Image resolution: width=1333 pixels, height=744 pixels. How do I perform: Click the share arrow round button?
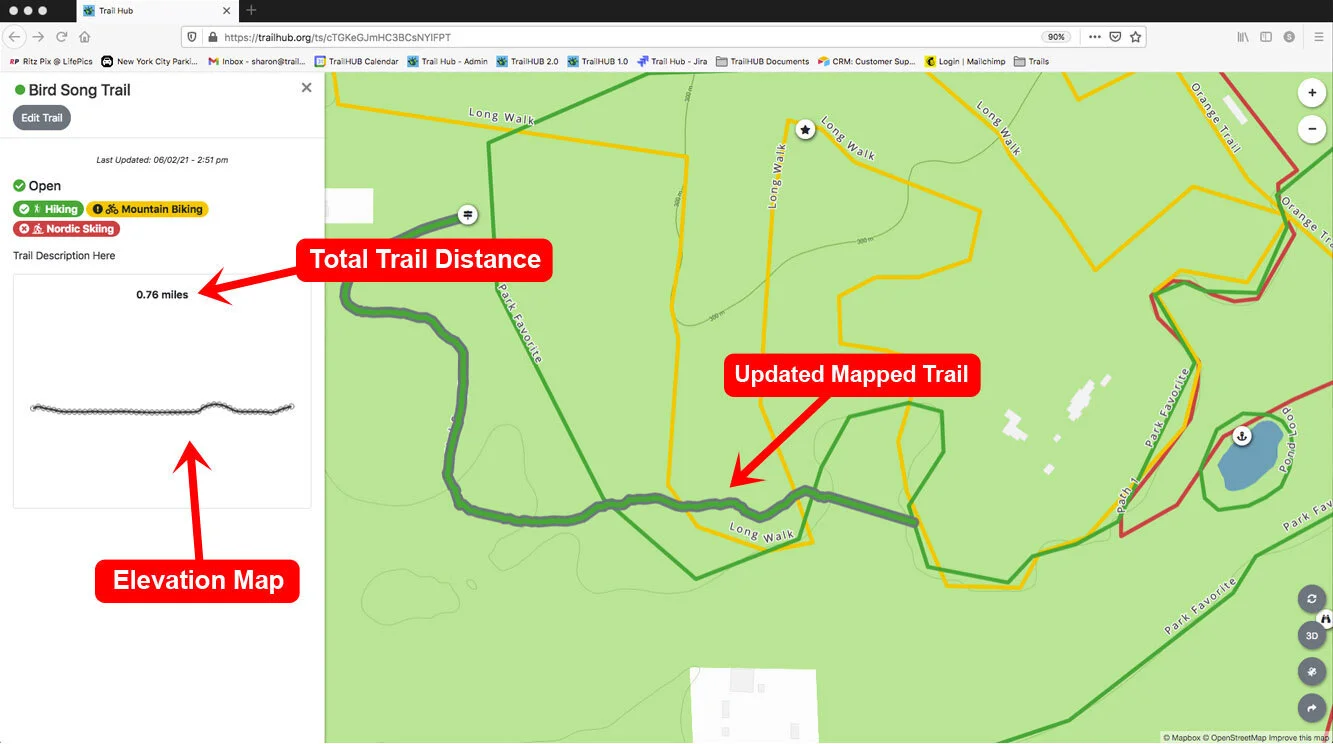click(x=1311, y=708)
